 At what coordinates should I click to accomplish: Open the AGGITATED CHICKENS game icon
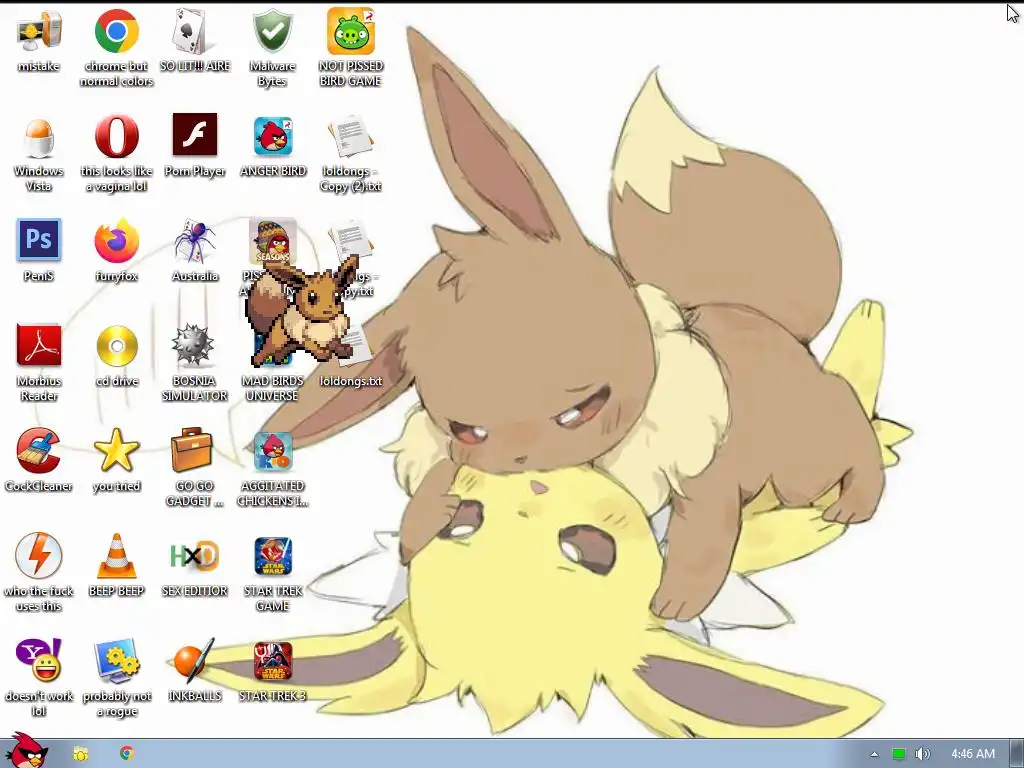click(x=273, y=451)
